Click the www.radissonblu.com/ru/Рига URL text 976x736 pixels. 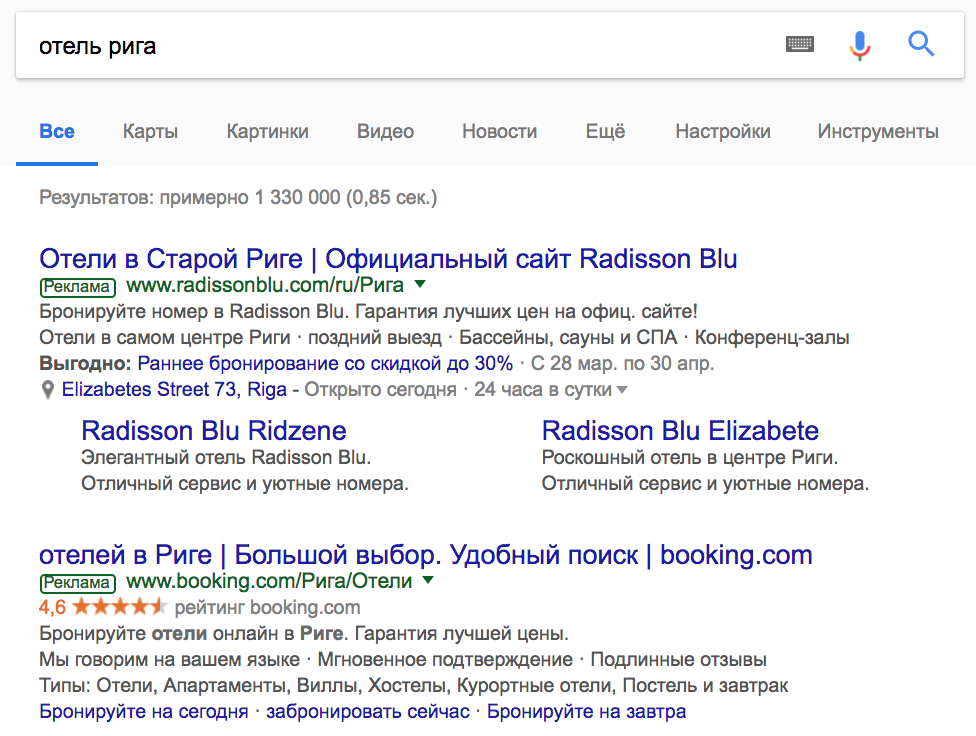[265, 285]
